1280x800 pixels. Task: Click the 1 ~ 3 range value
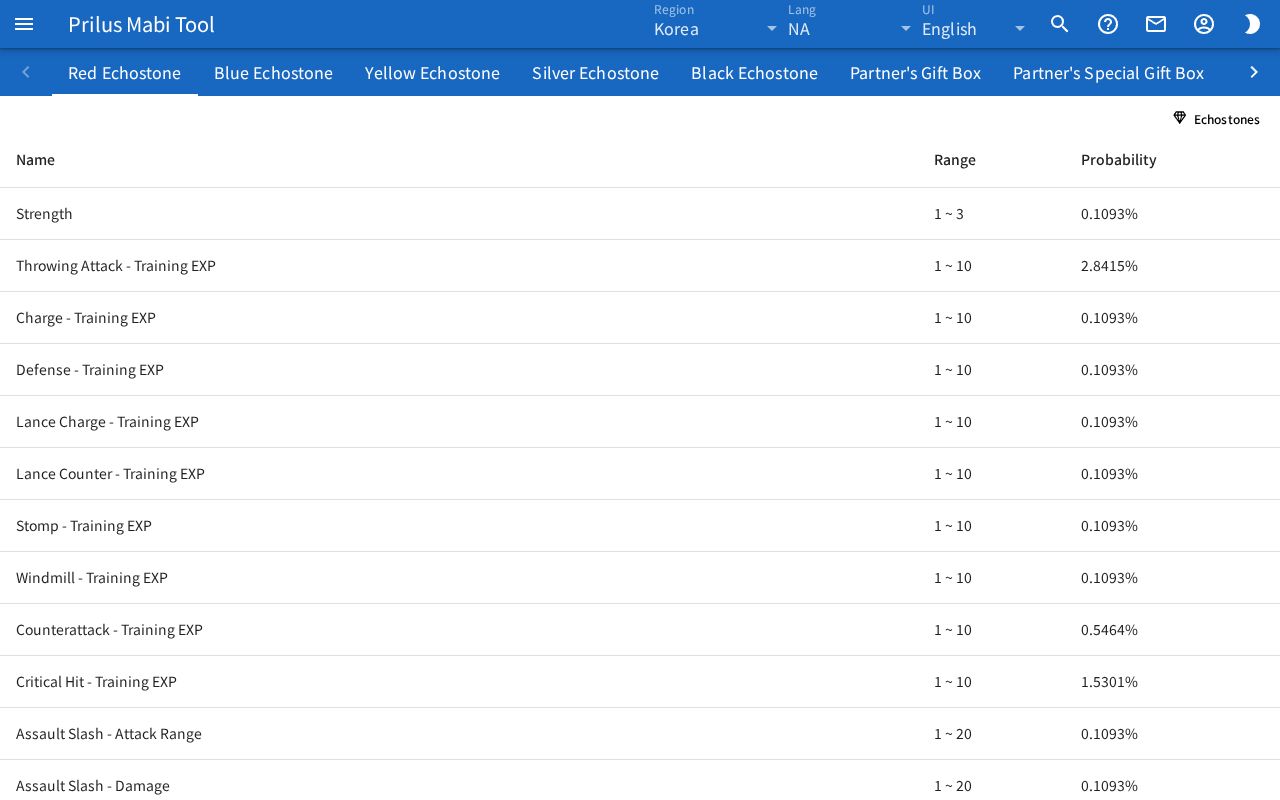coord(949,214)
